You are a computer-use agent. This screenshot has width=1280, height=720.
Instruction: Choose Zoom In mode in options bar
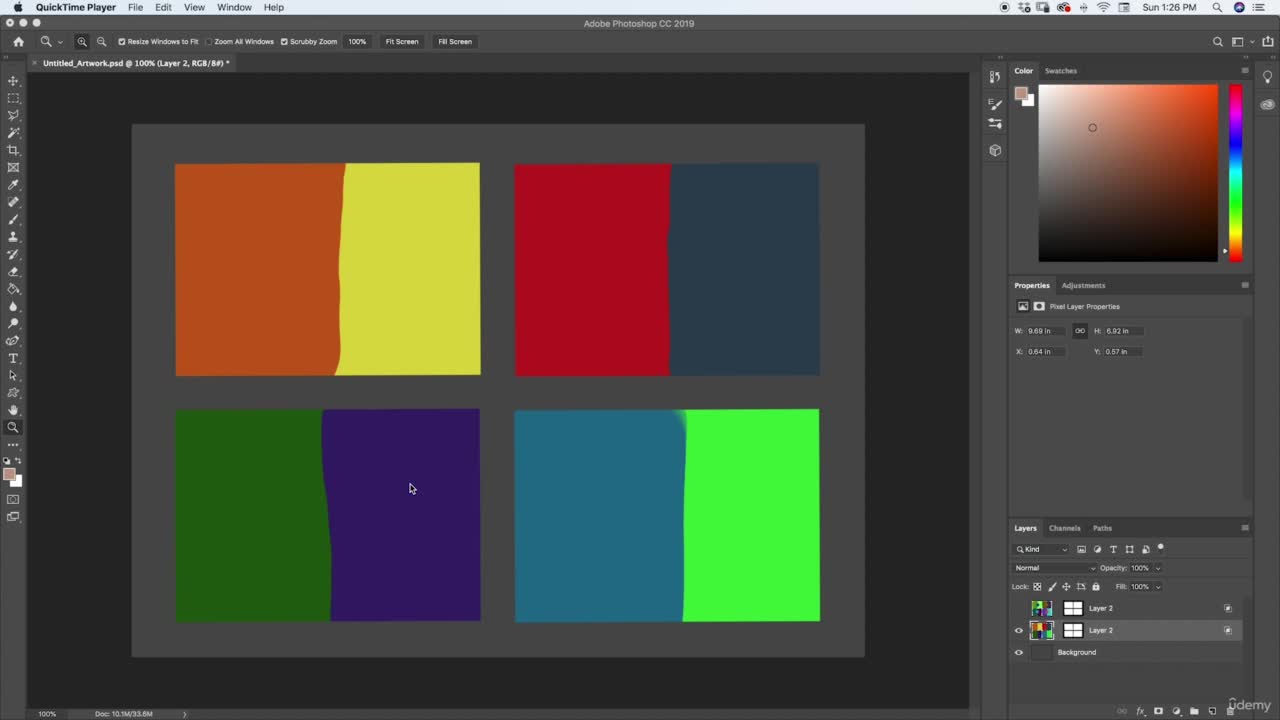tap(82, 42)
